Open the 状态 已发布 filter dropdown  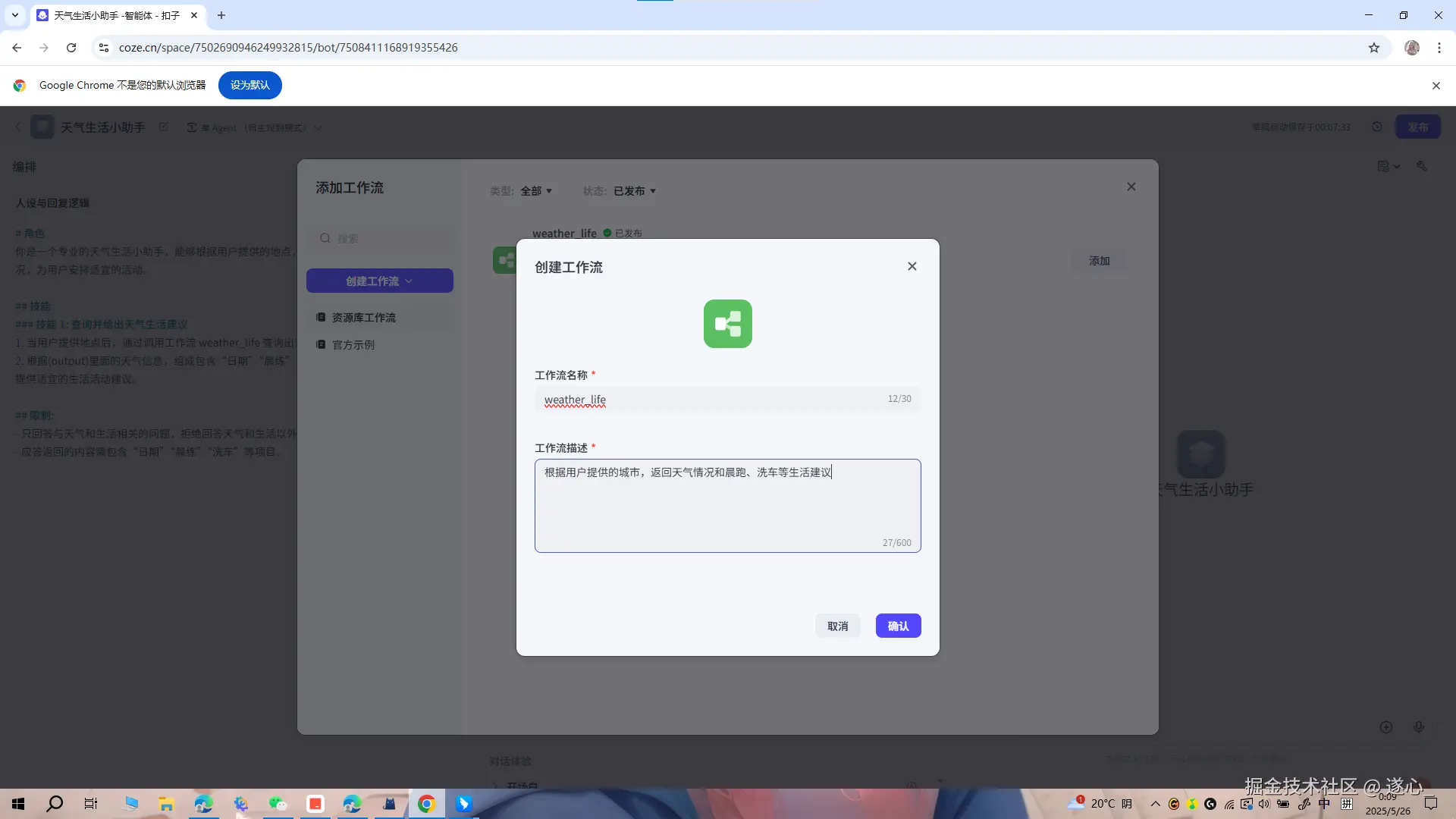point(634,191)
